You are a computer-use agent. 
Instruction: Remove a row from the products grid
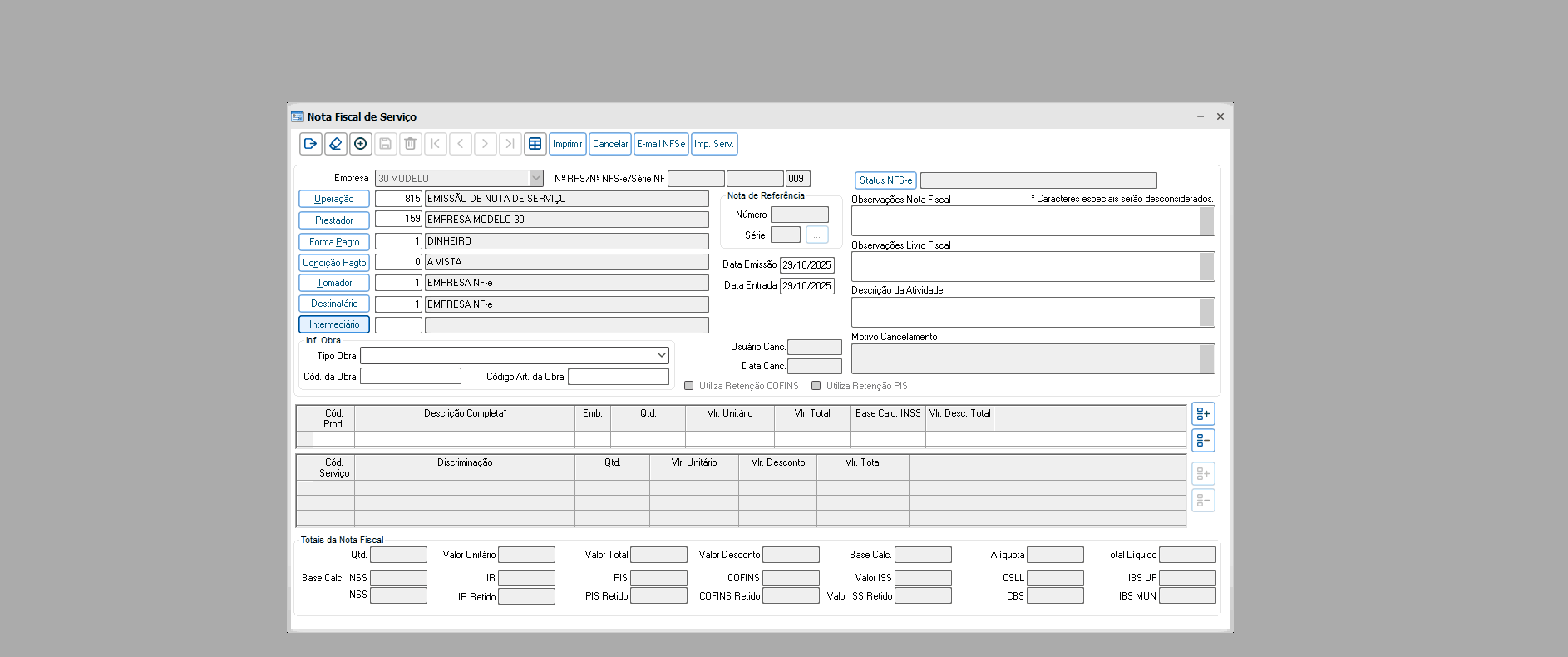click(x=1203, y=441)
